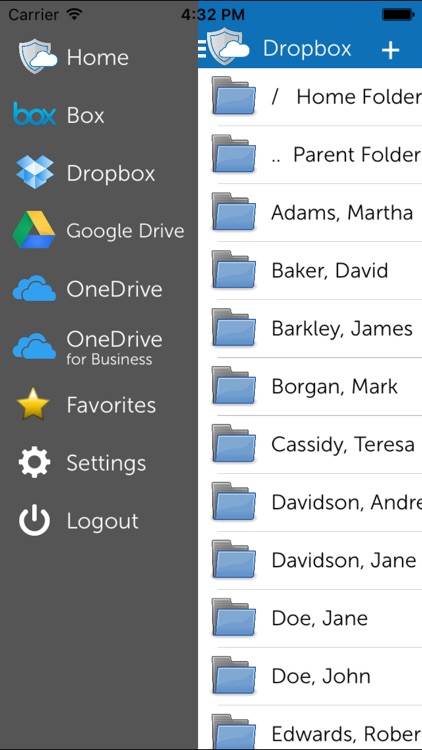This screenshot has height=750, width=422.
Task: Tap folder icon beside Davidson, Jane
Action: 234,560
